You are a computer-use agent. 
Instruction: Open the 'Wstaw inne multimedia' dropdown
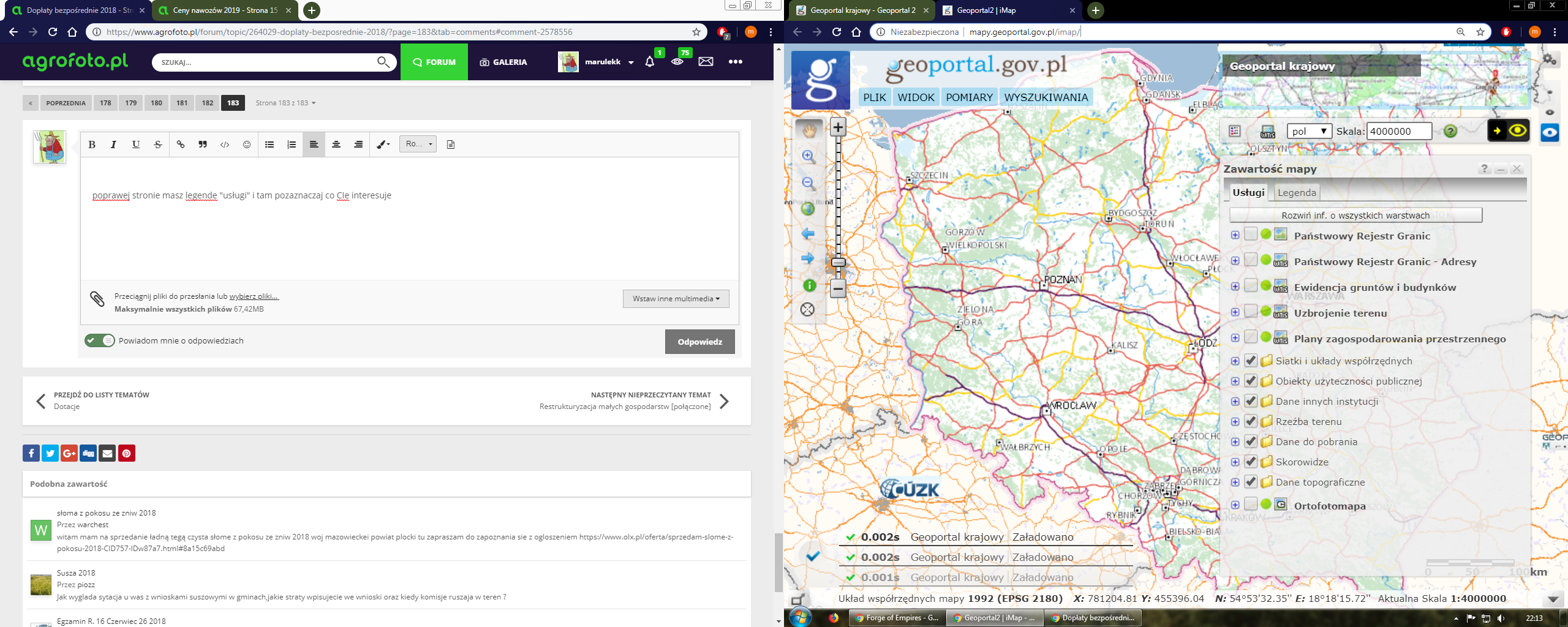tap(676, 299)
